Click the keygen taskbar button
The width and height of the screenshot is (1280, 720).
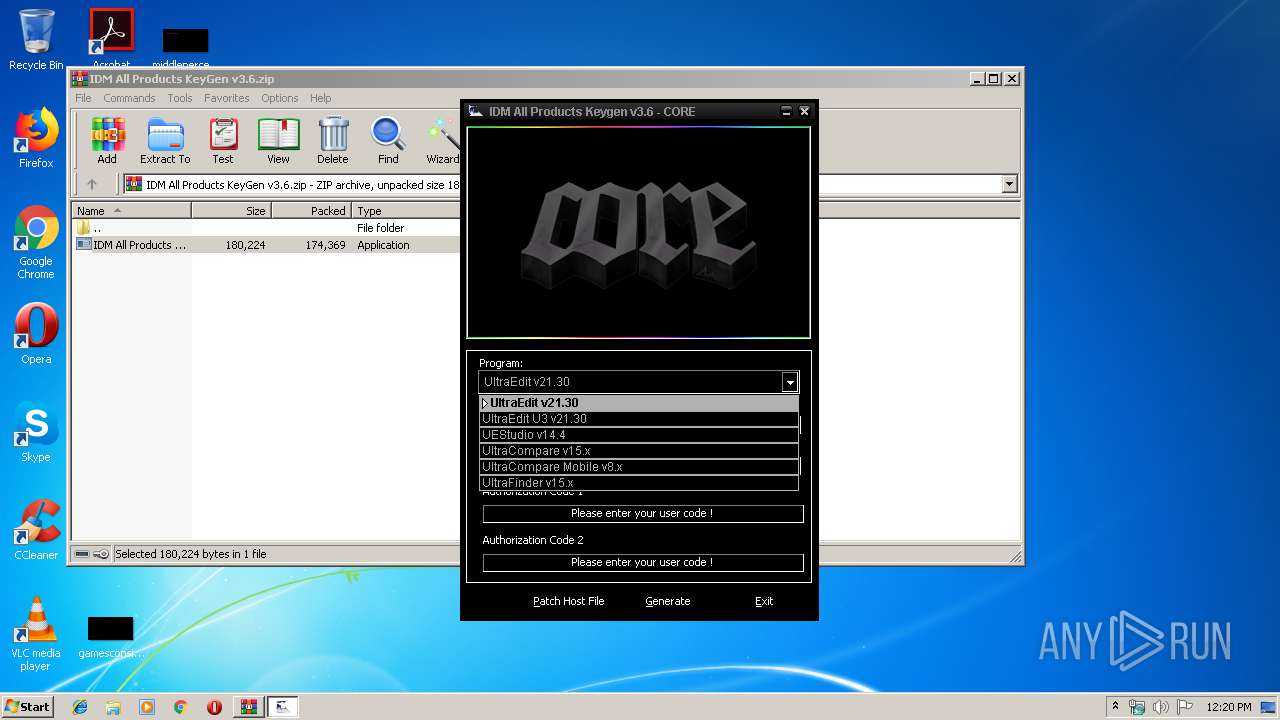282,707
